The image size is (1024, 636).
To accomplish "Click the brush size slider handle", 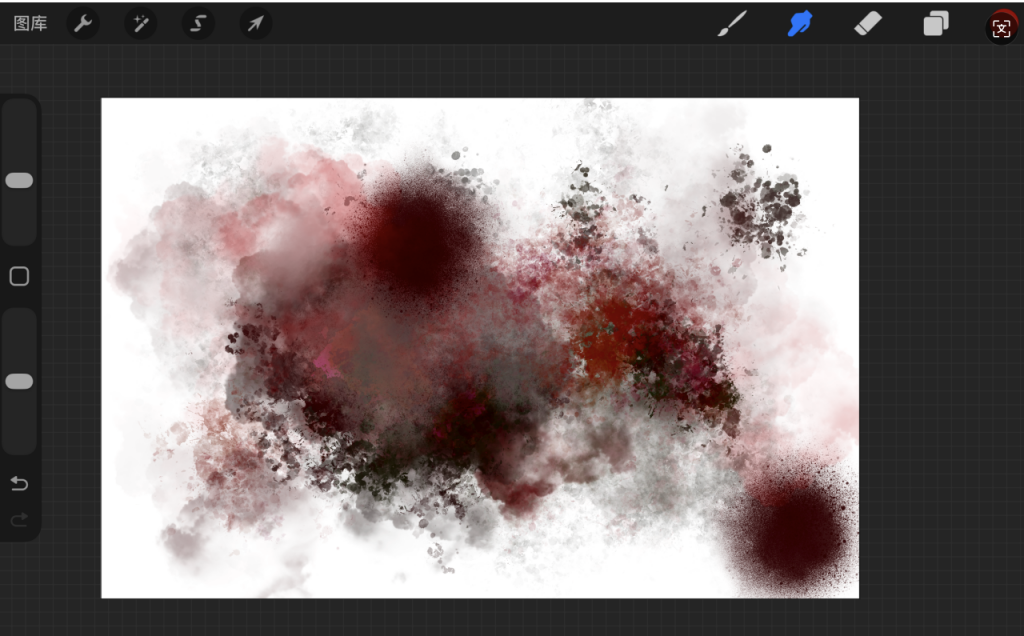I will click(x=19, y=180).
